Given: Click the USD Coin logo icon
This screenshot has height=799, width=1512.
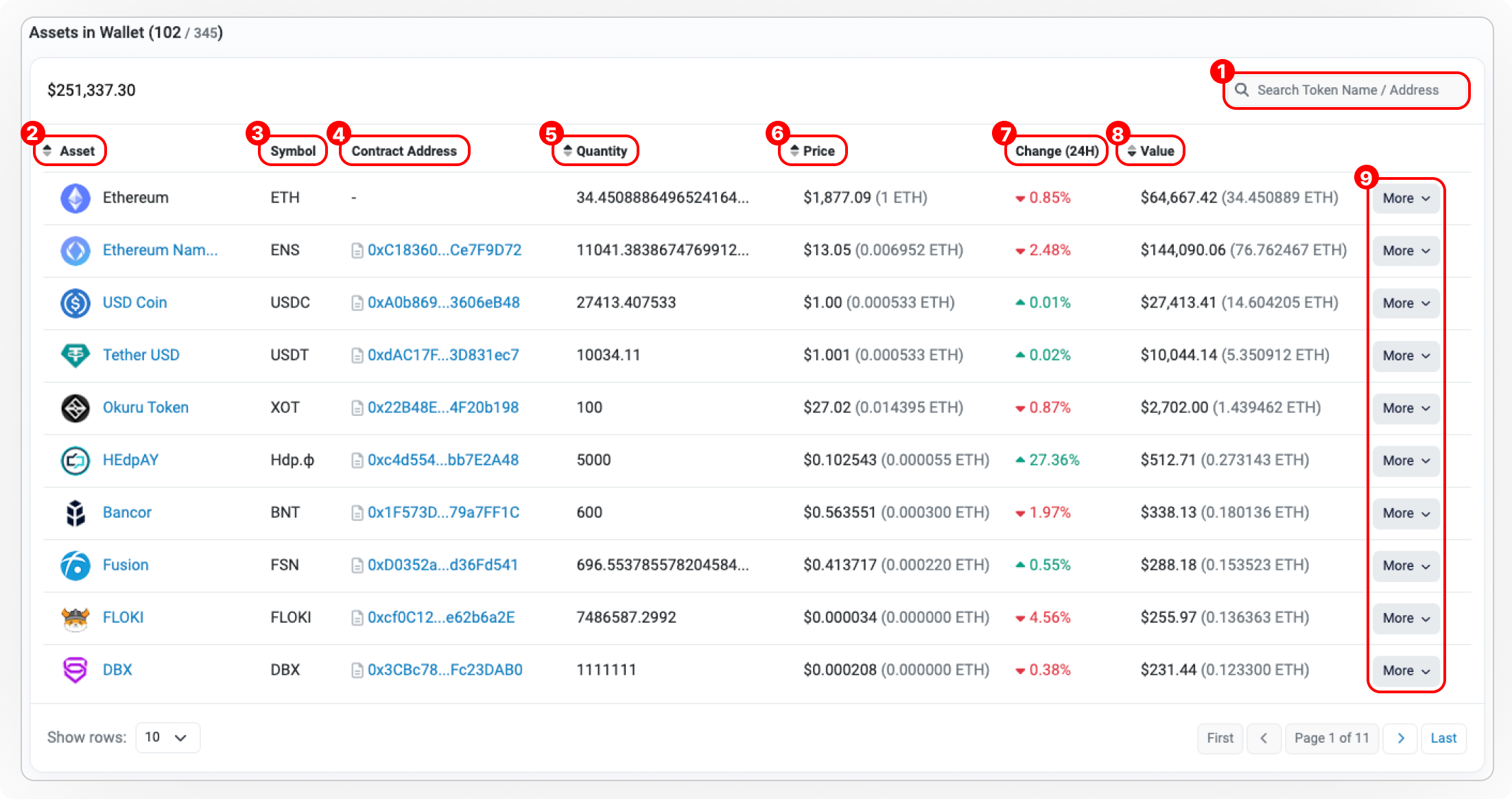Looking at the screenshot, I should [x=75, y=303].
